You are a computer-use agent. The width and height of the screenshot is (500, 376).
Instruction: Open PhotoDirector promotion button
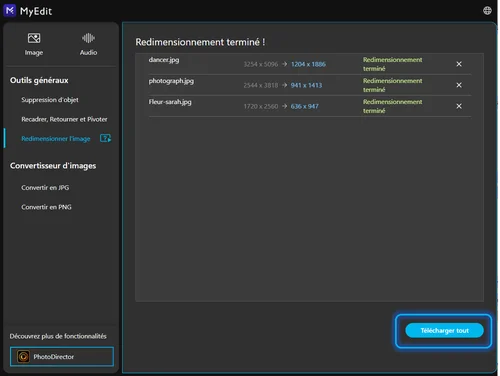[62, 357]
